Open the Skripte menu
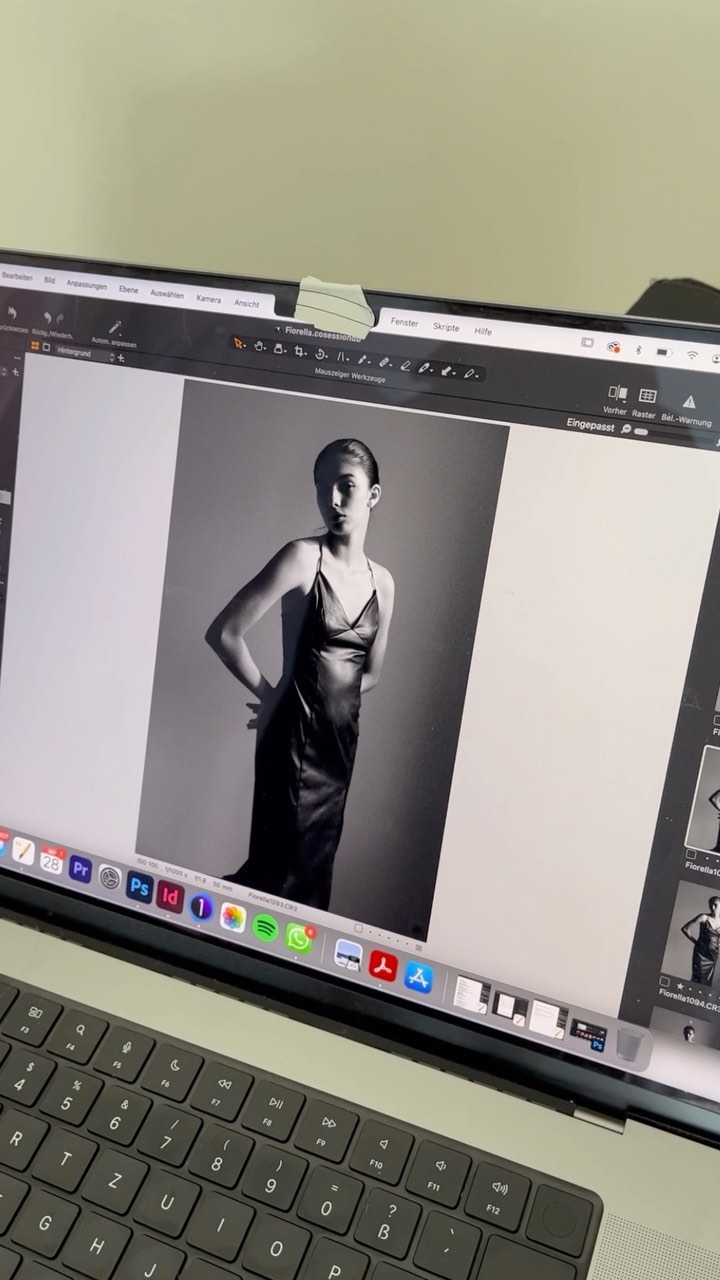 point(446,327)
